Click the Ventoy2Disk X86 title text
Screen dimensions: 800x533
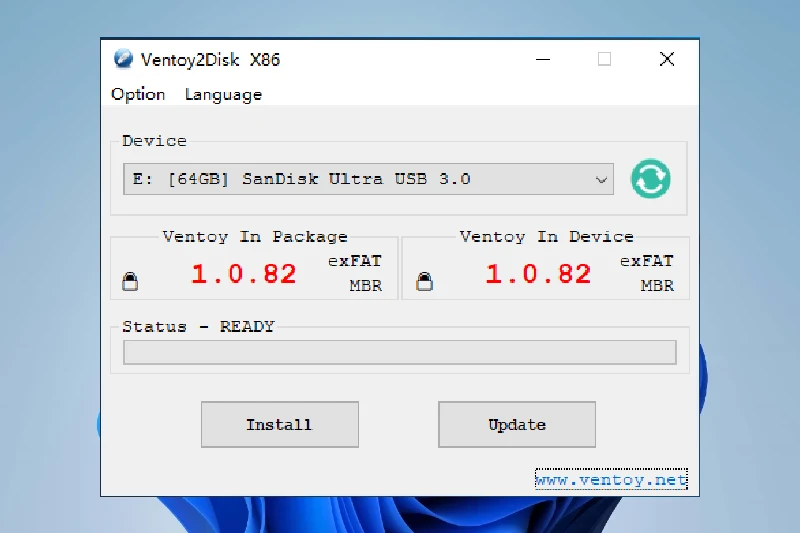[x=210, y=60]
